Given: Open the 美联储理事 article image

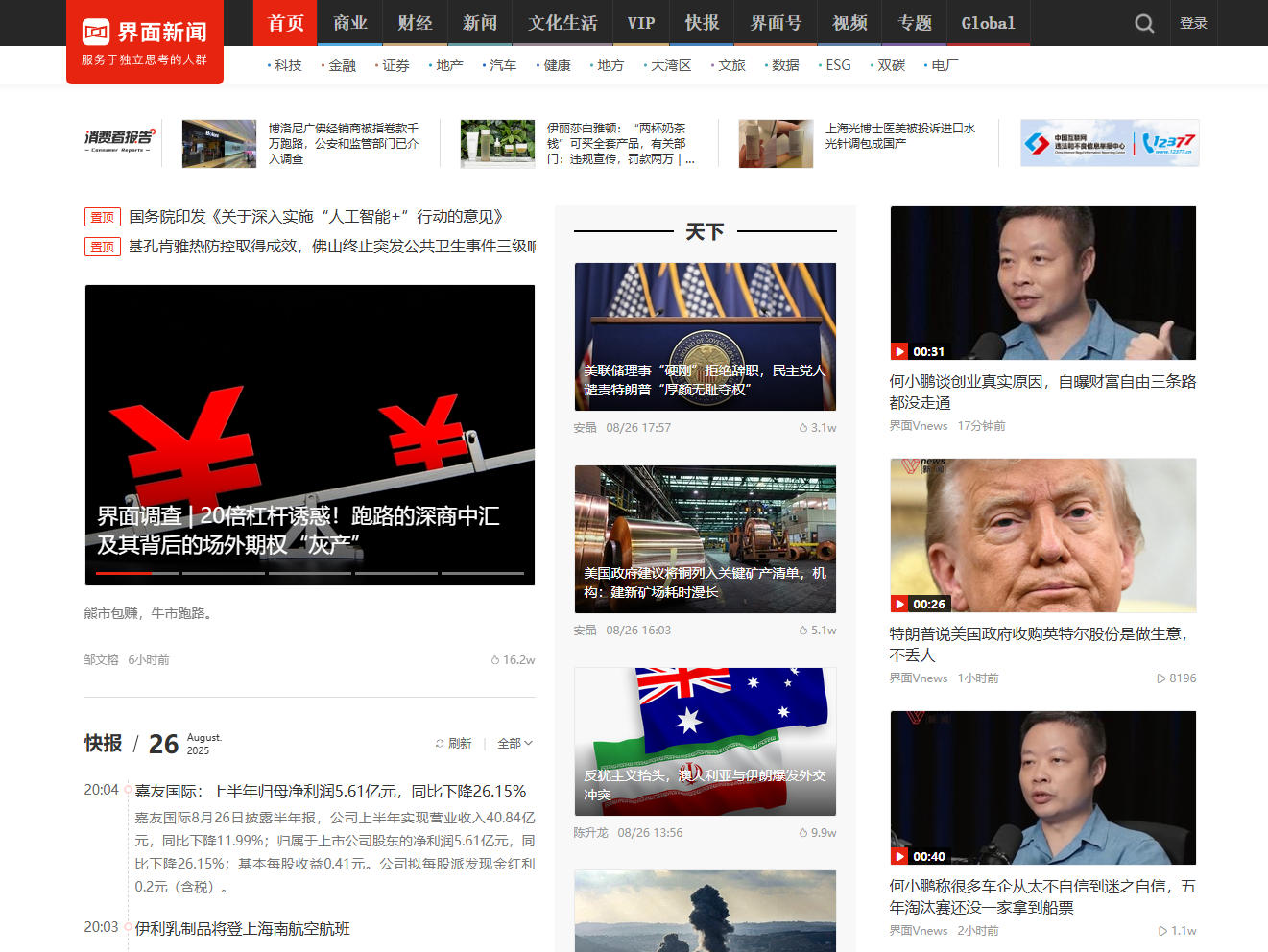Looking at the screenshot, I should 706,337.
